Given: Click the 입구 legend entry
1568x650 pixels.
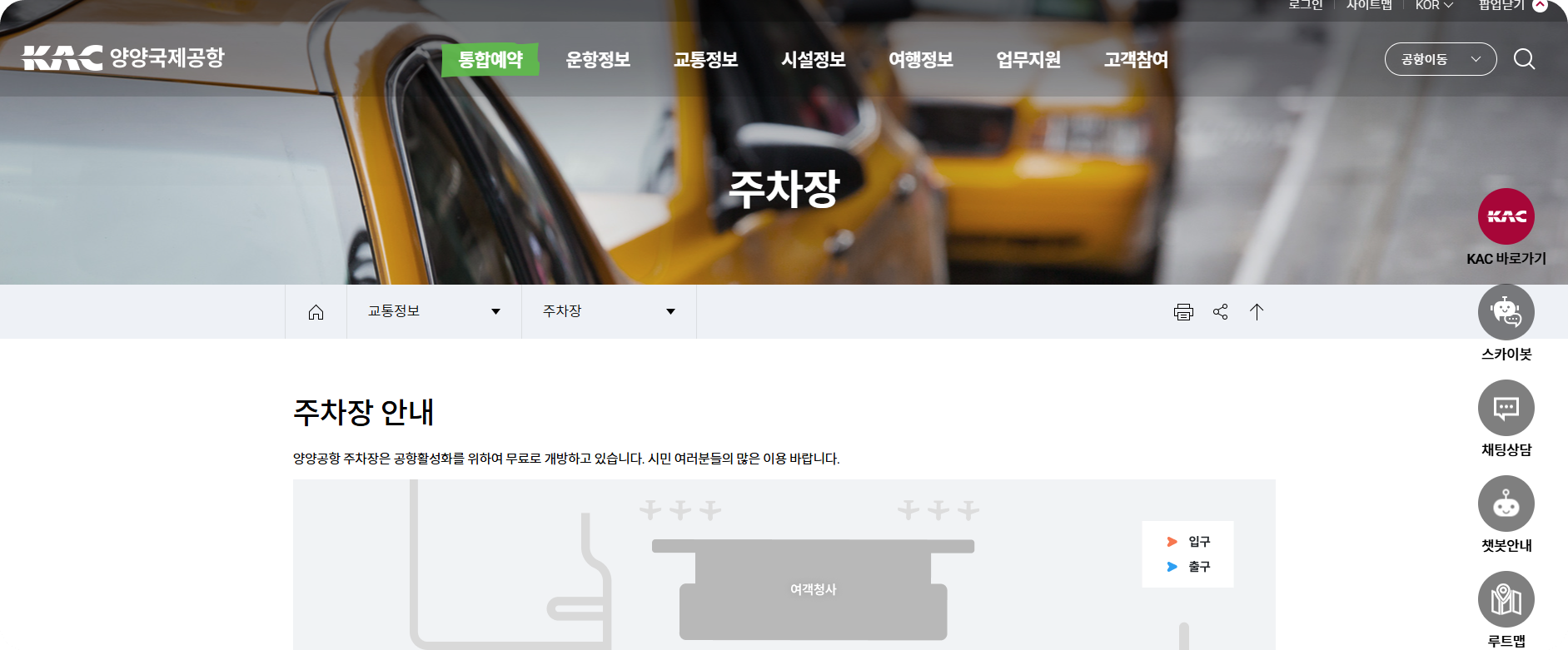Looking at the screenshot, I should (1189, 542).
